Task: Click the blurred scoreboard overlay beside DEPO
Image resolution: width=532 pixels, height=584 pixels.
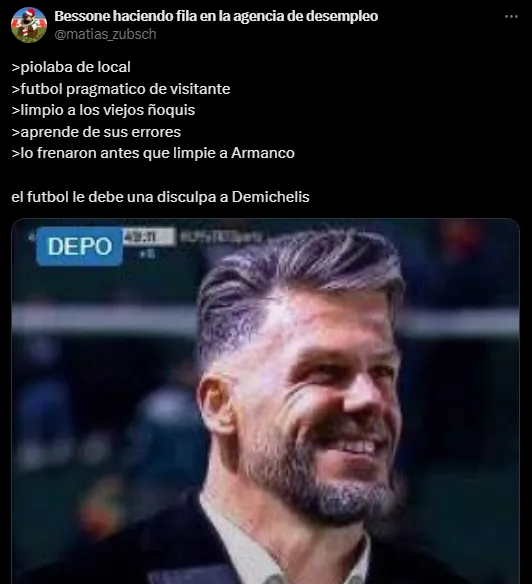Action: (x=149, y=237)
